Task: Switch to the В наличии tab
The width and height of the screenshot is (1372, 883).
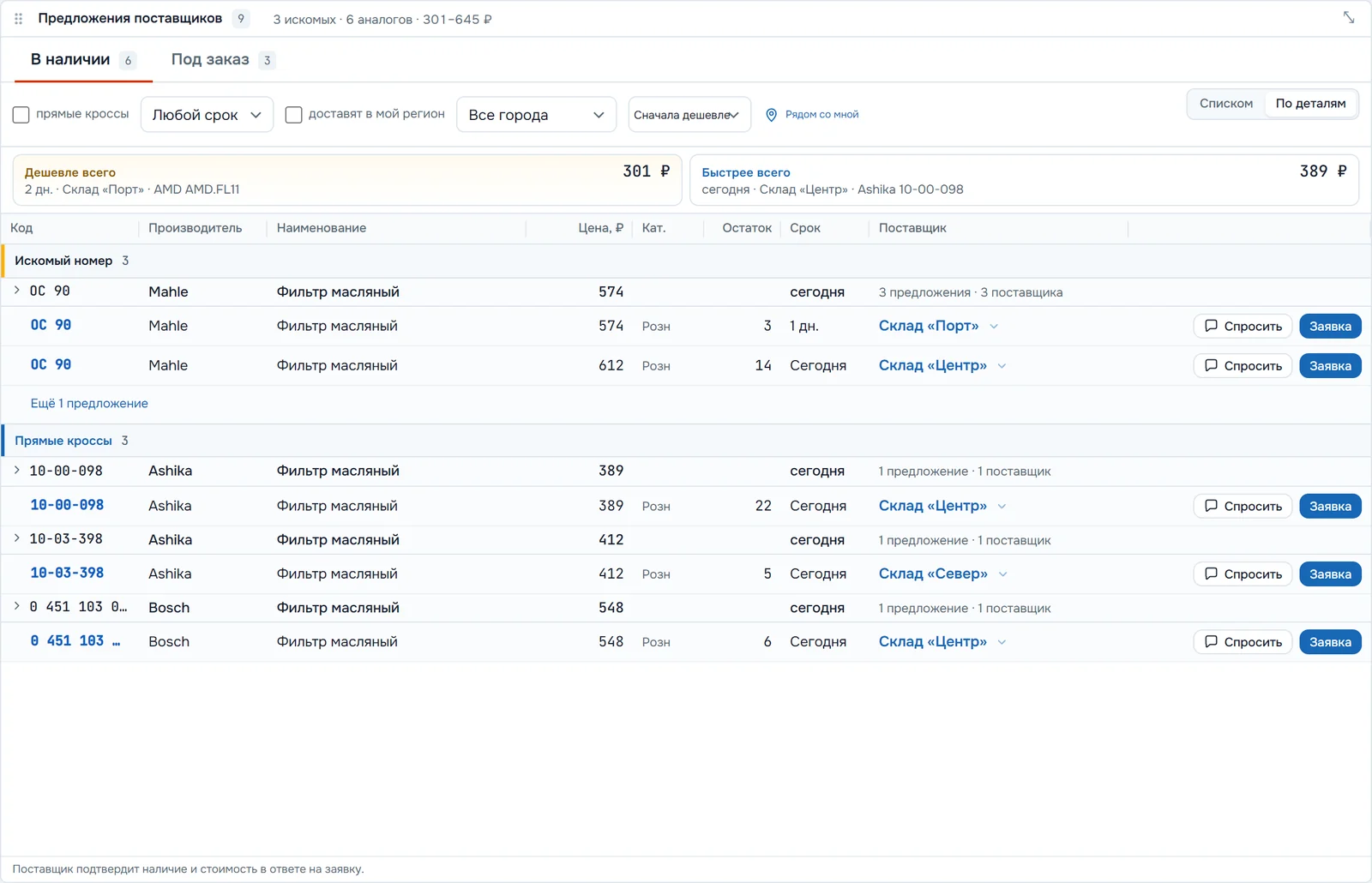Action: [x=83, y=60]
